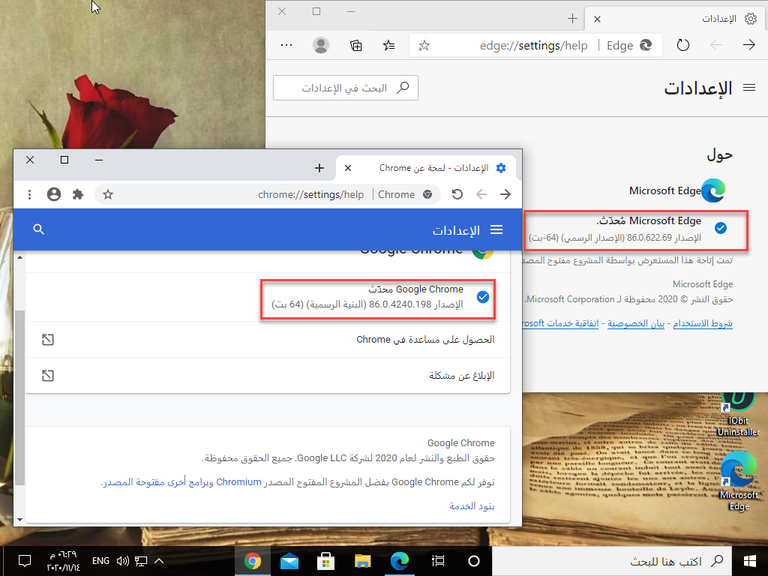Click the Chrome scrollbar down arrow
The width and height of the screenshot is (768, 576).
(x=20, y=519)
